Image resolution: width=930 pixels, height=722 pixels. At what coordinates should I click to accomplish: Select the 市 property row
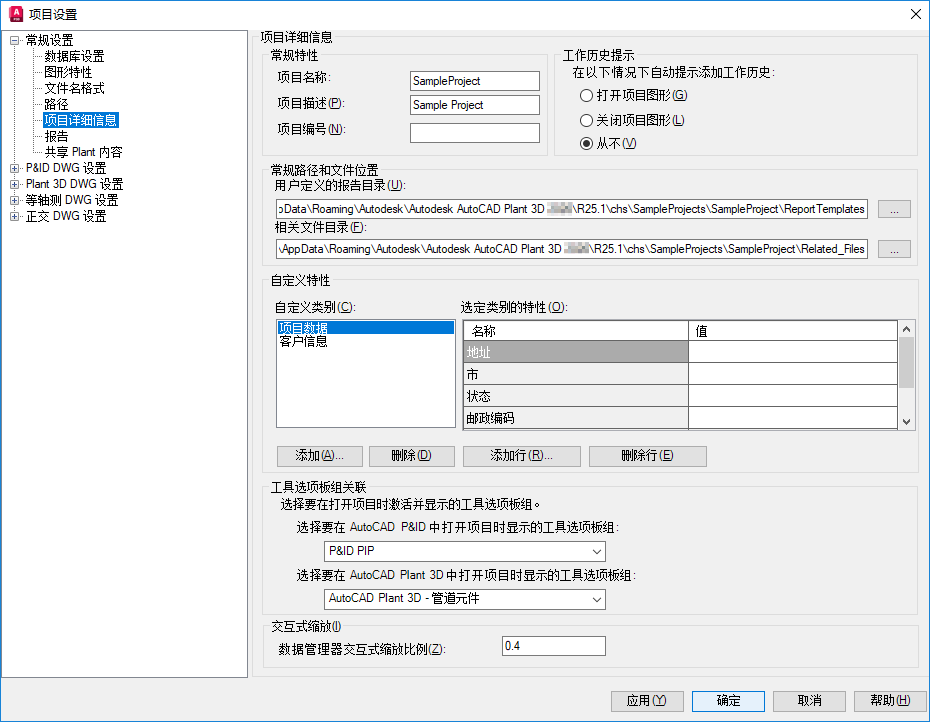(575, 374)
